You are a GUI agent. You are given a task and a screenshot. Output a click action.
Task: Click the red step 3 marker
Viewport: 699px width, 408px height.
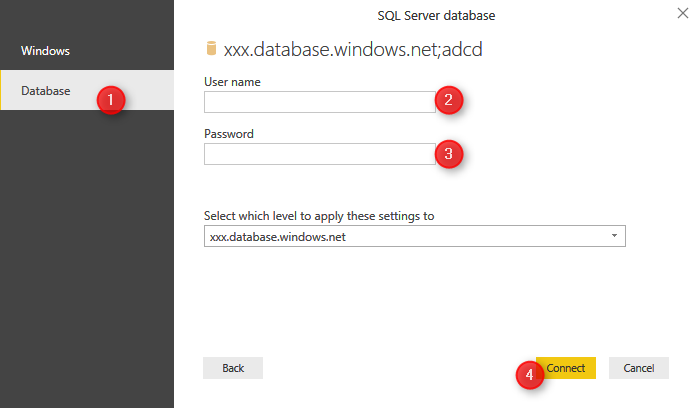click(x=449, y=153)
